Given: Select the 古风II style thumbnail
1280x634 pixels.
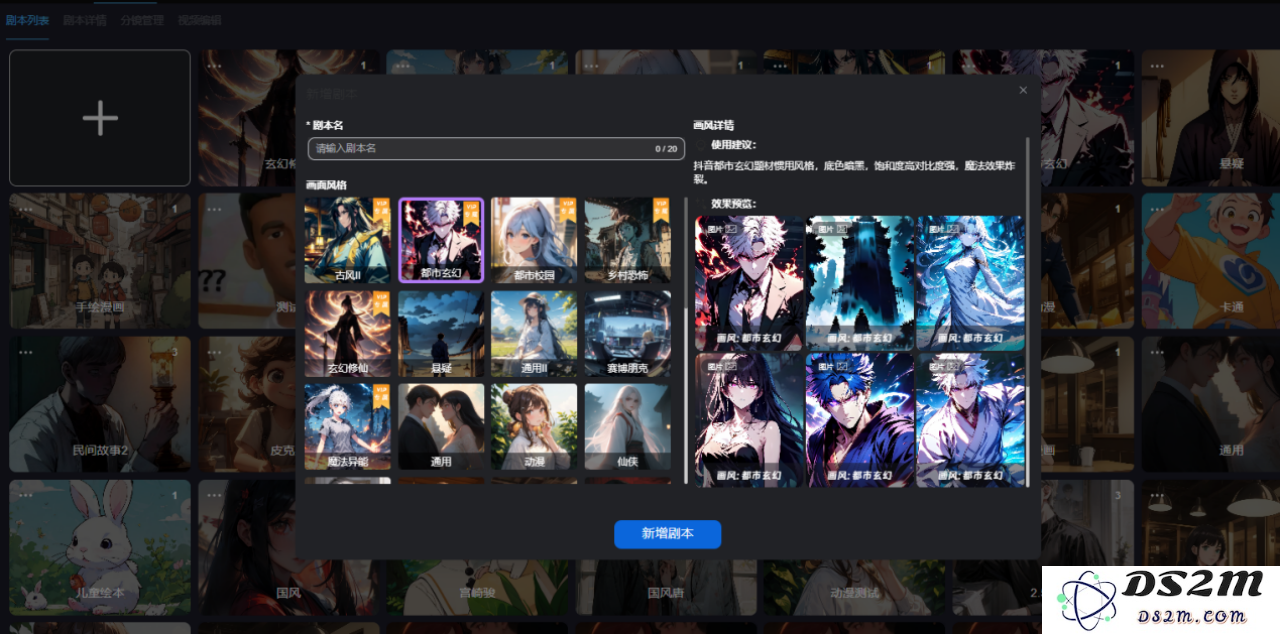Looking at the screenshot, I should click(x=347, y=240).
